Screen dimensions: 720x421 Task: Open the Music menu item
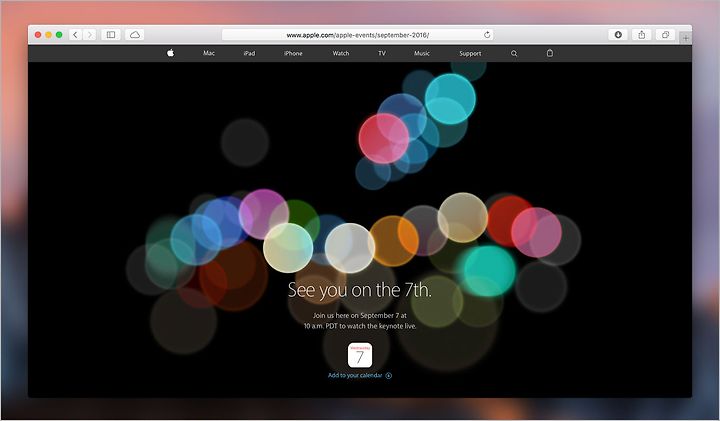click(x=422, y=53)
